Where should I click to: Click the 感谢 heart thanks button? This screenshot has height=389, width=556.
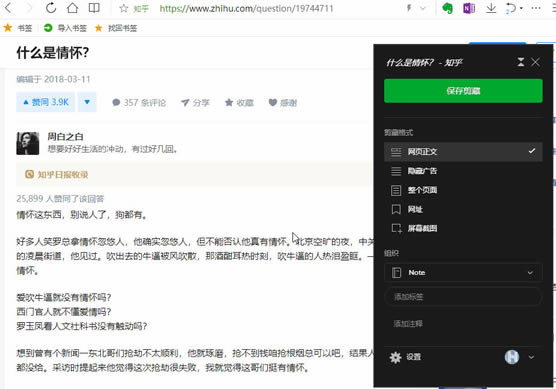click(x=283, y=103)
